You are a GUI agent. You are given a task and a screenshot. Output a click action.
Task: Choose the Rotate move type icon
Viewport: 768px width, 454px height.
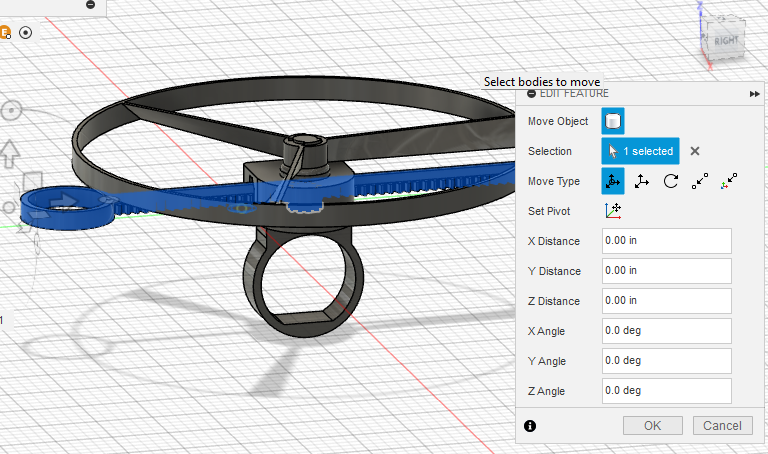(671, 181)
